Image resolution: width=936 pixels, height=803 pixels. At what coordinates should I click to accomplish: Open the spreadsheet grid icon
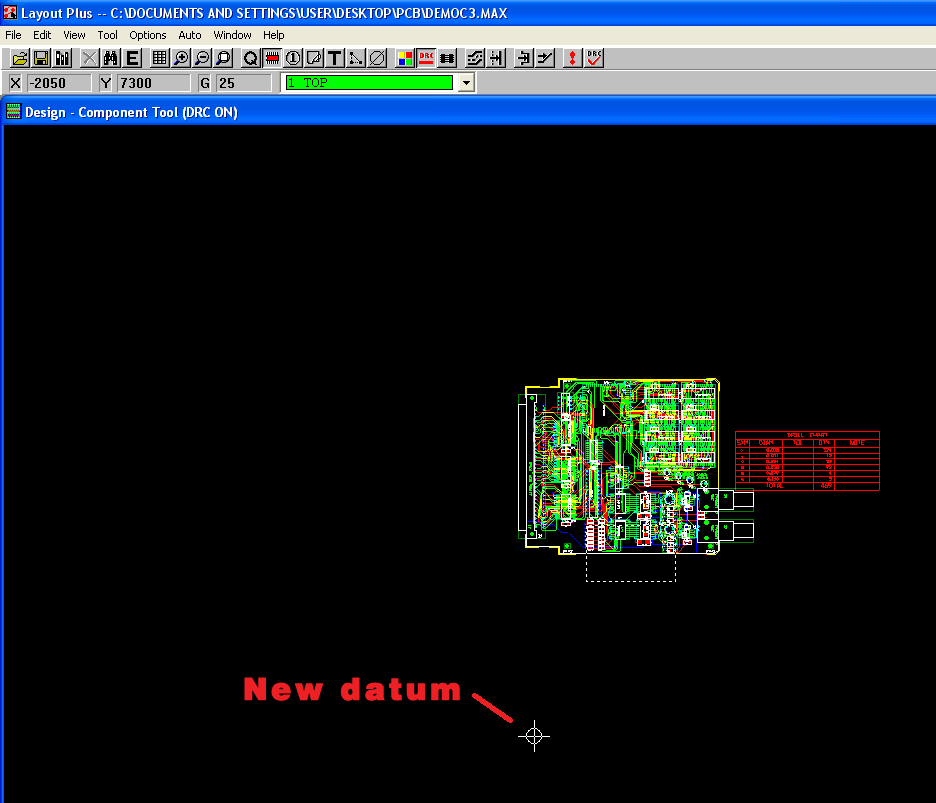point(159,59)
